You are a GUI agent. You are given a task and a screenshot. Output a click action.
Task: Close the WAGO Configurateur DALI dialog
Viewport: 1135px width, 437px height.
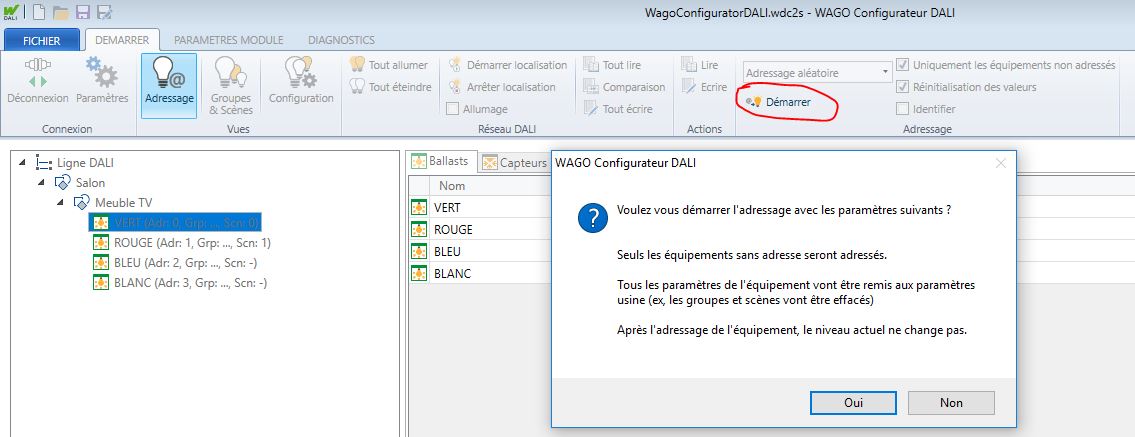(x=1000, y=163)
